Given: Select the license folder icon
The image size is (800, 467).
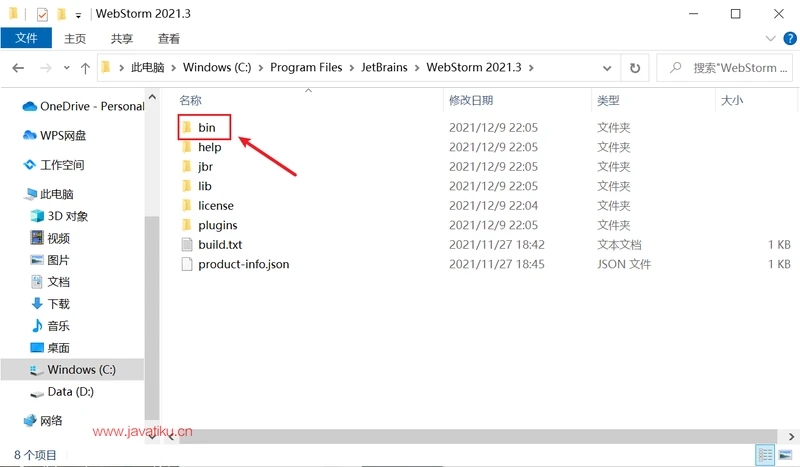Looking at the screenshot, I should point(187,206).
